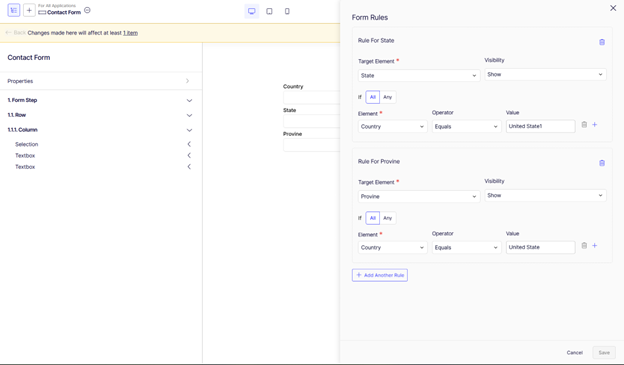Click Add Another Rule button
This screenshot has width=624, height=365.
tap(380, 275)
